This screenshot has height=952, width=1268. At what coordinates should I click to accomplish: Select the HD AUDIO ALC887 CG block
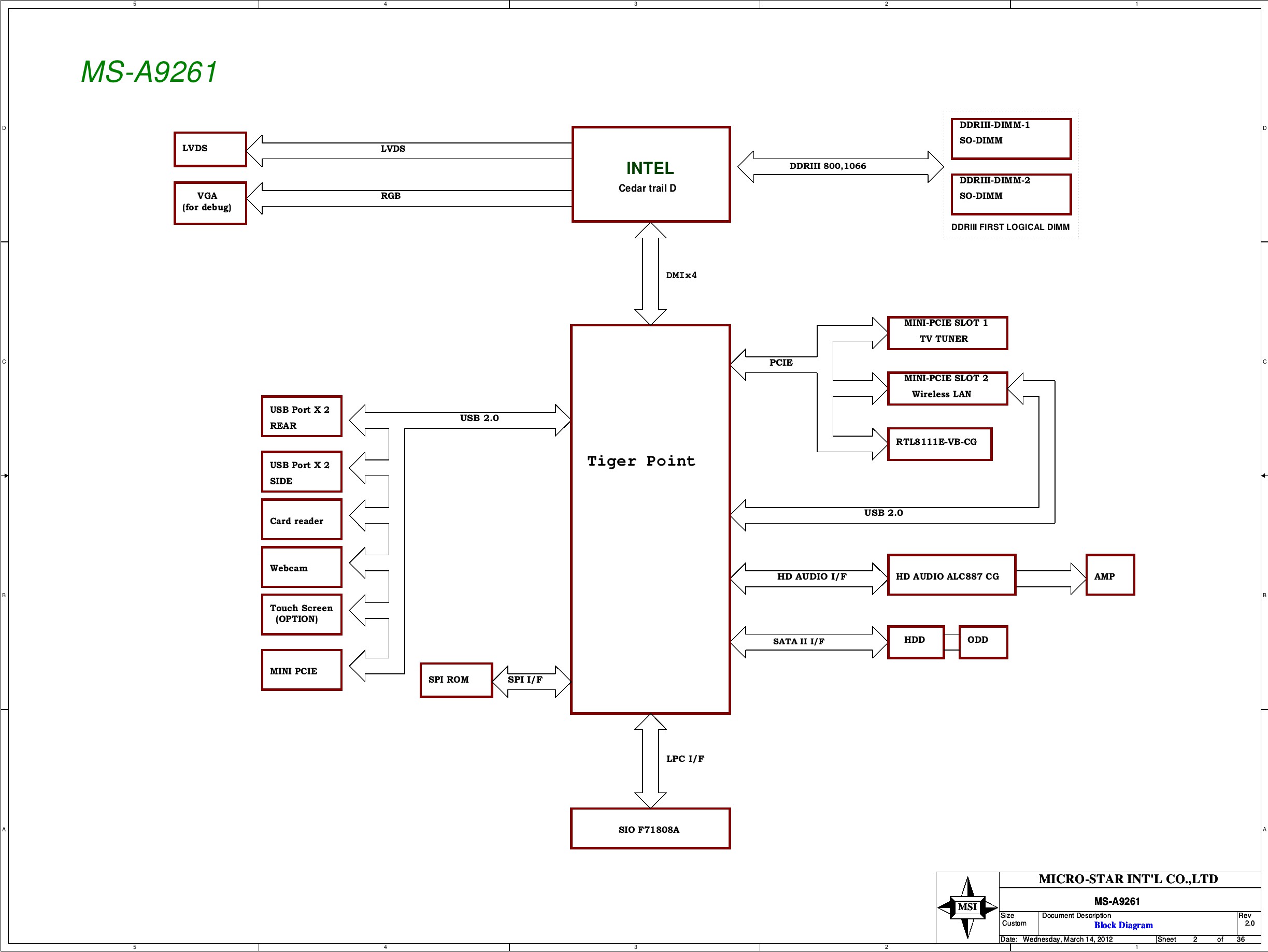pos(951,575)
